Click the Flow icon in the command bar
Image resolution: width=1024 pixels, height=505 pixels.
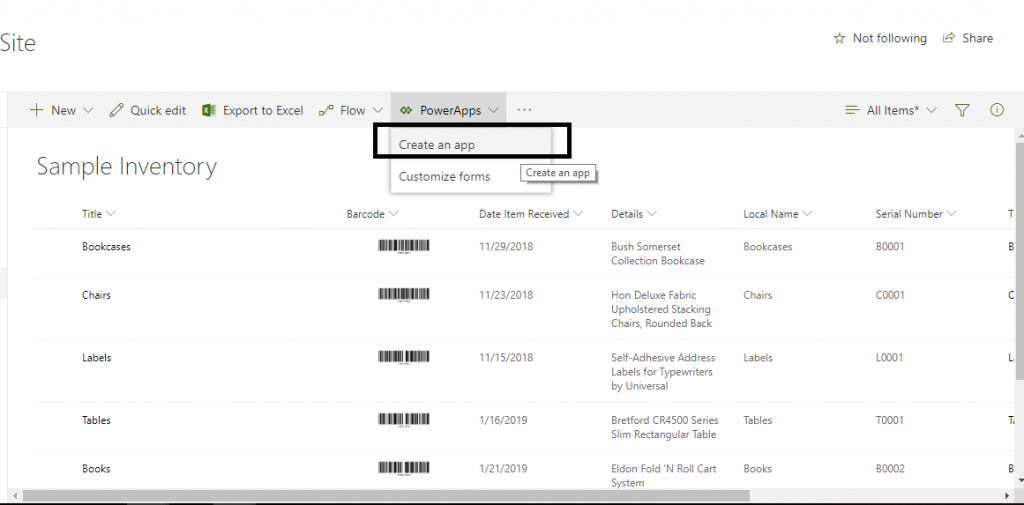click(x=326, y=110)
